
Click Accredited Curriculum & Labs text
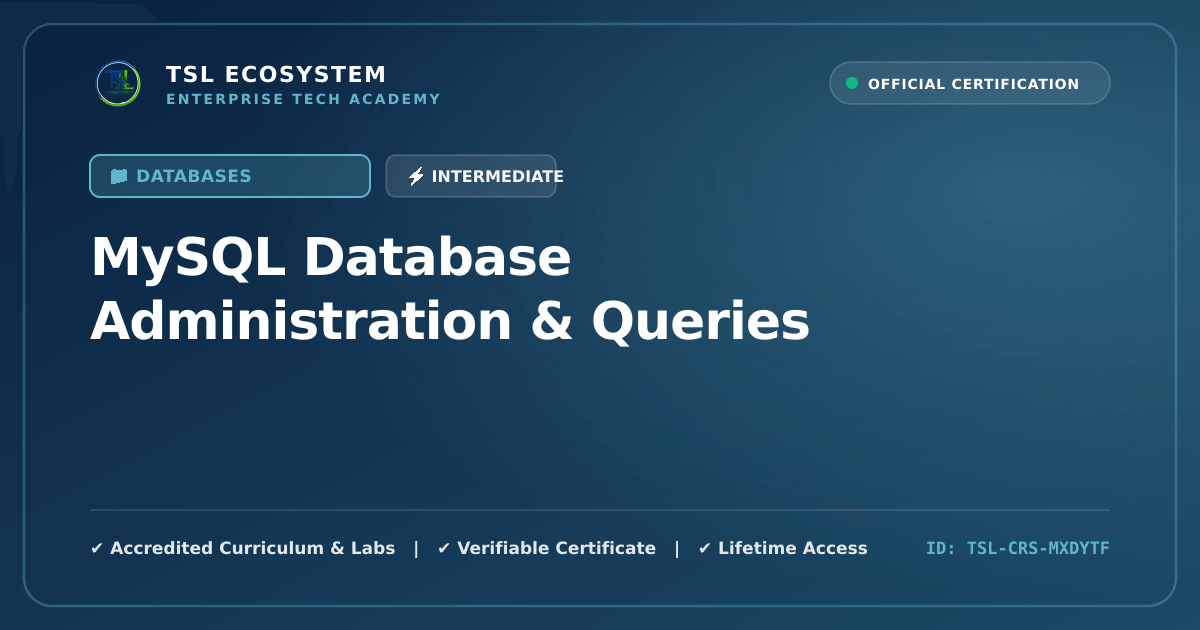(x=252, y=548)
